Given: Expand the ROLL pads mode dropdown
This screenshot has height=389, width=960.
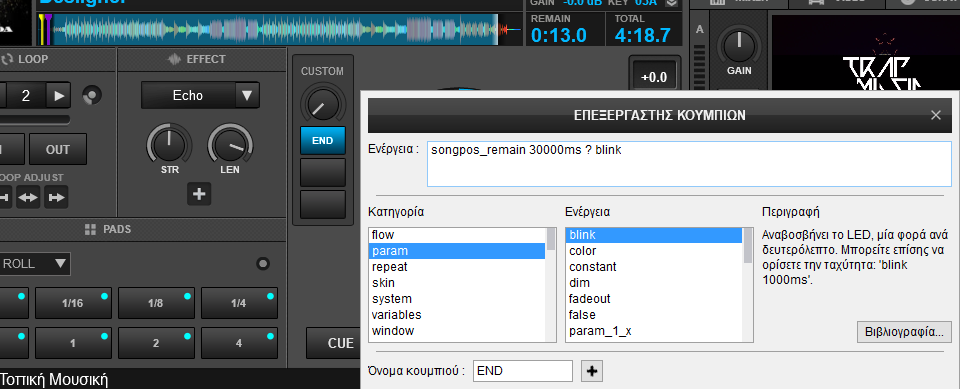Looking at the screenshot, I should tap(35, 264).
